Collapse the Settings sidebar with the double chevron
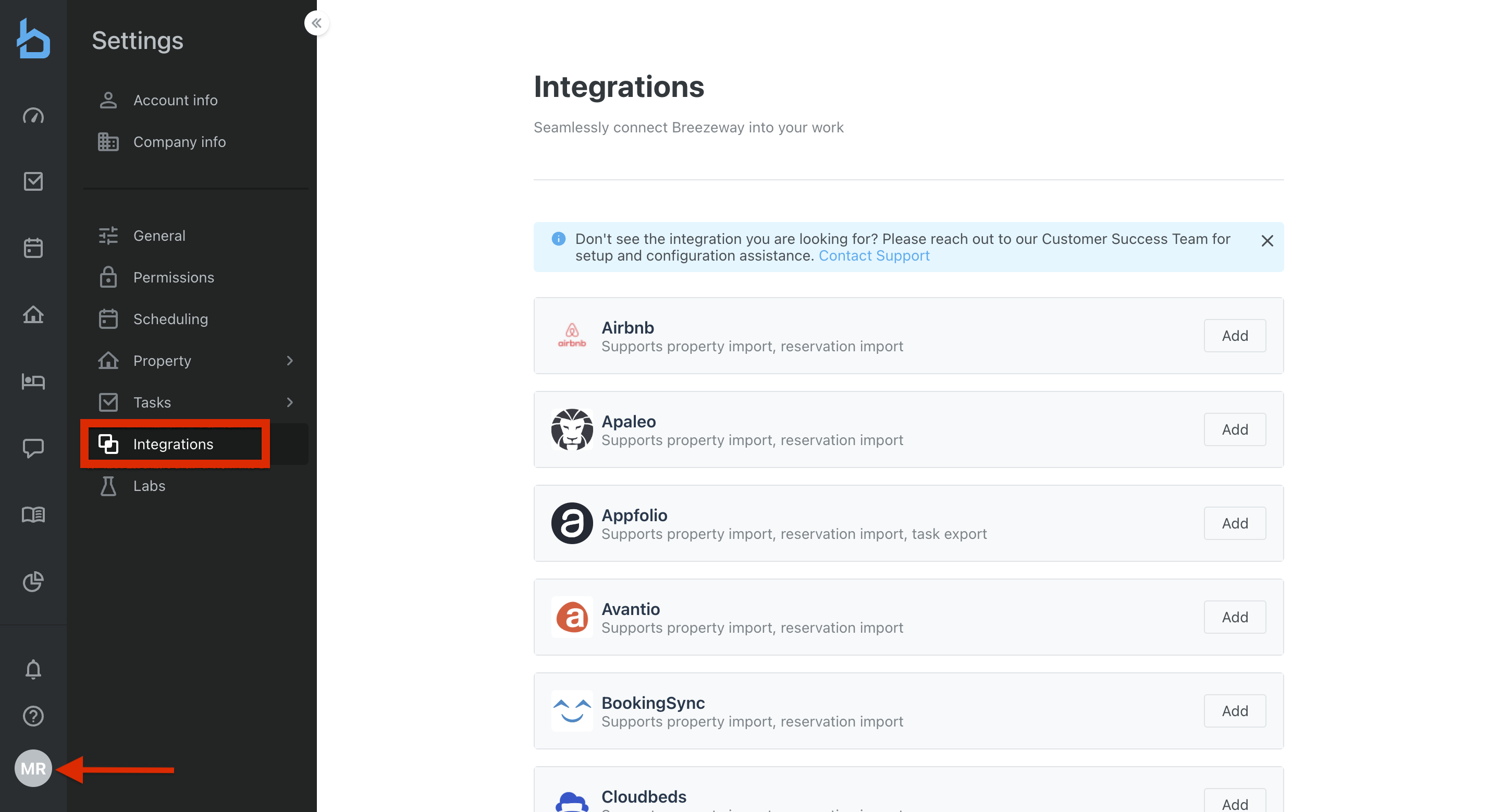 [x=316, y=23]
